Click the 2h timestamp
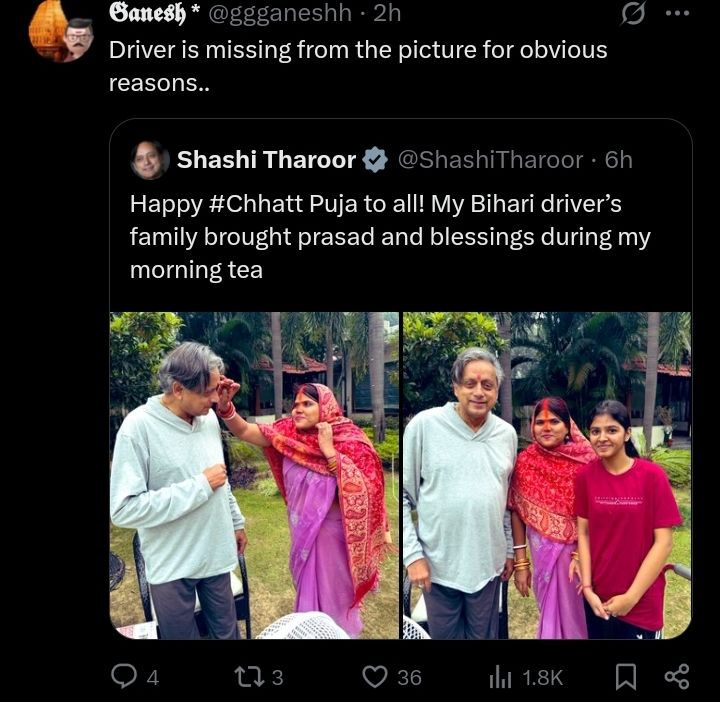Image resolution: width=720 pixels, height=702 pixels. tap(386, 13)
